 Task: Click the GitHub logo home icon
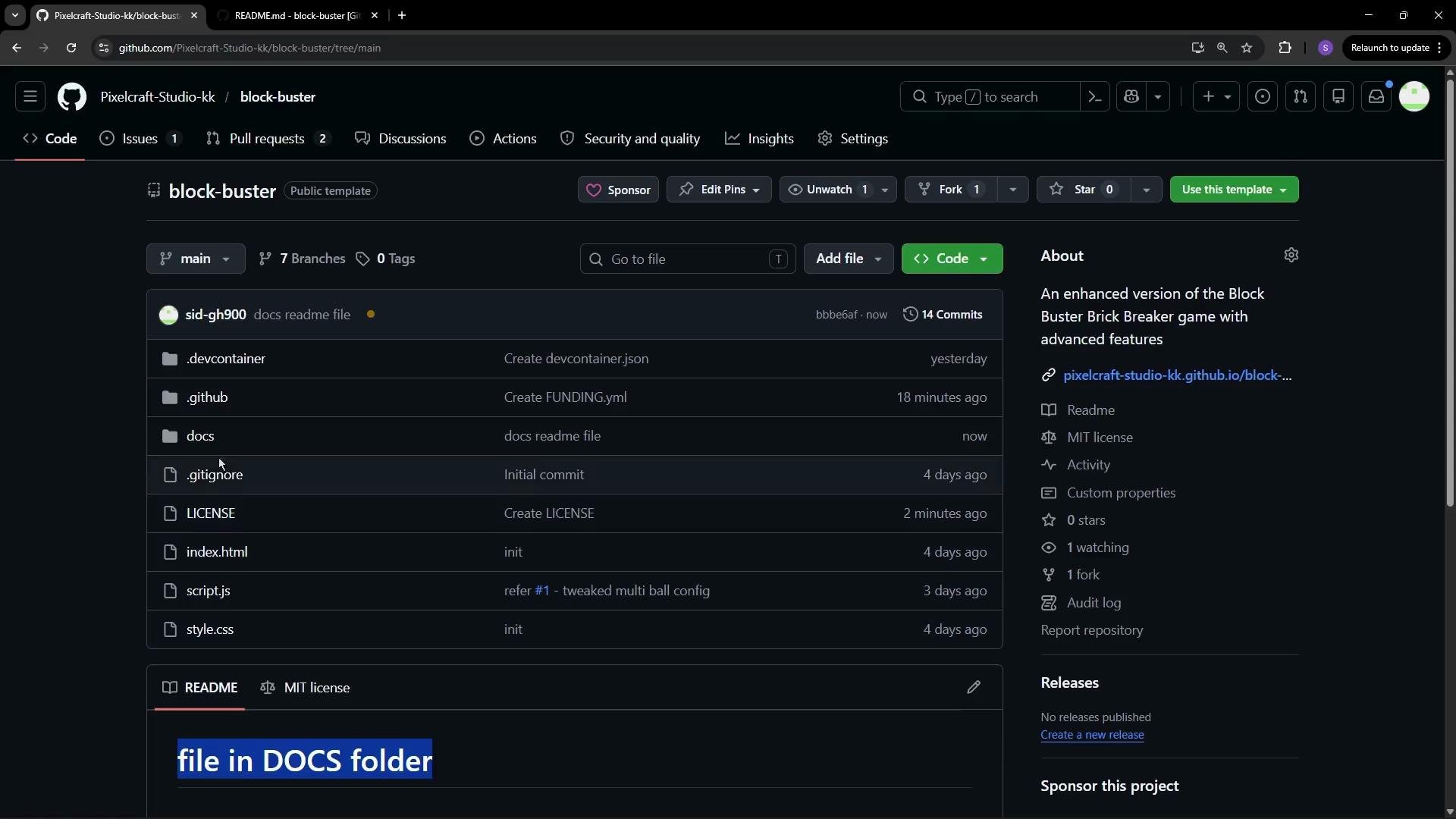point(72,97)
